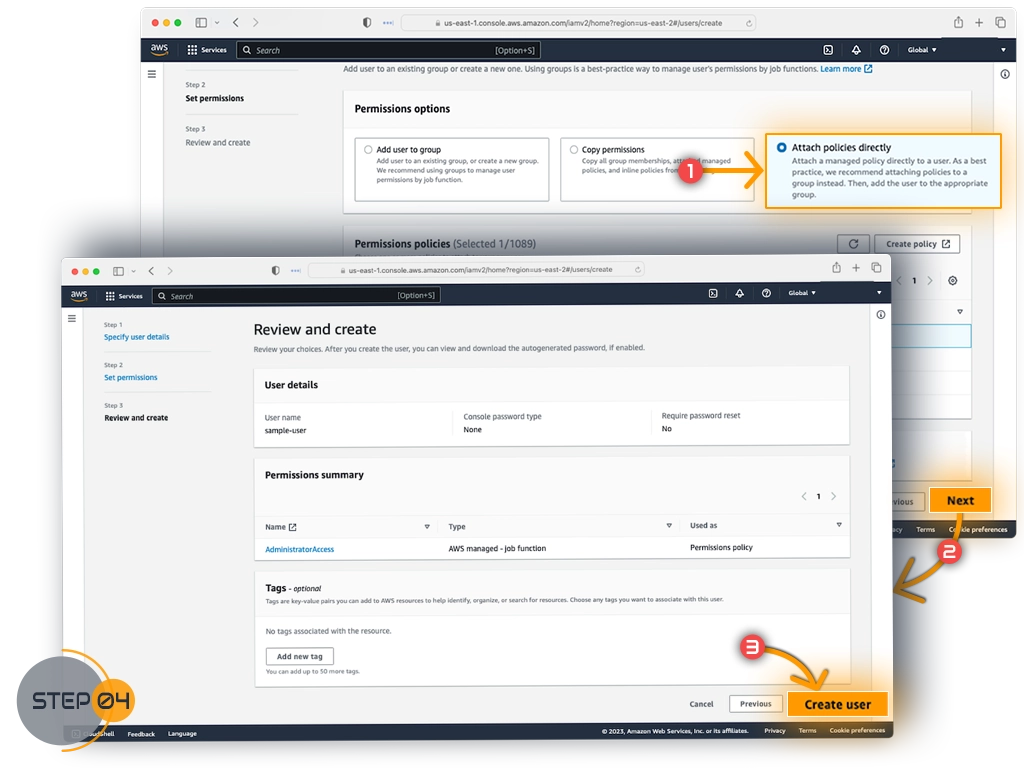
Task: Sort by the Type column arrow
Action: (669, 526)
